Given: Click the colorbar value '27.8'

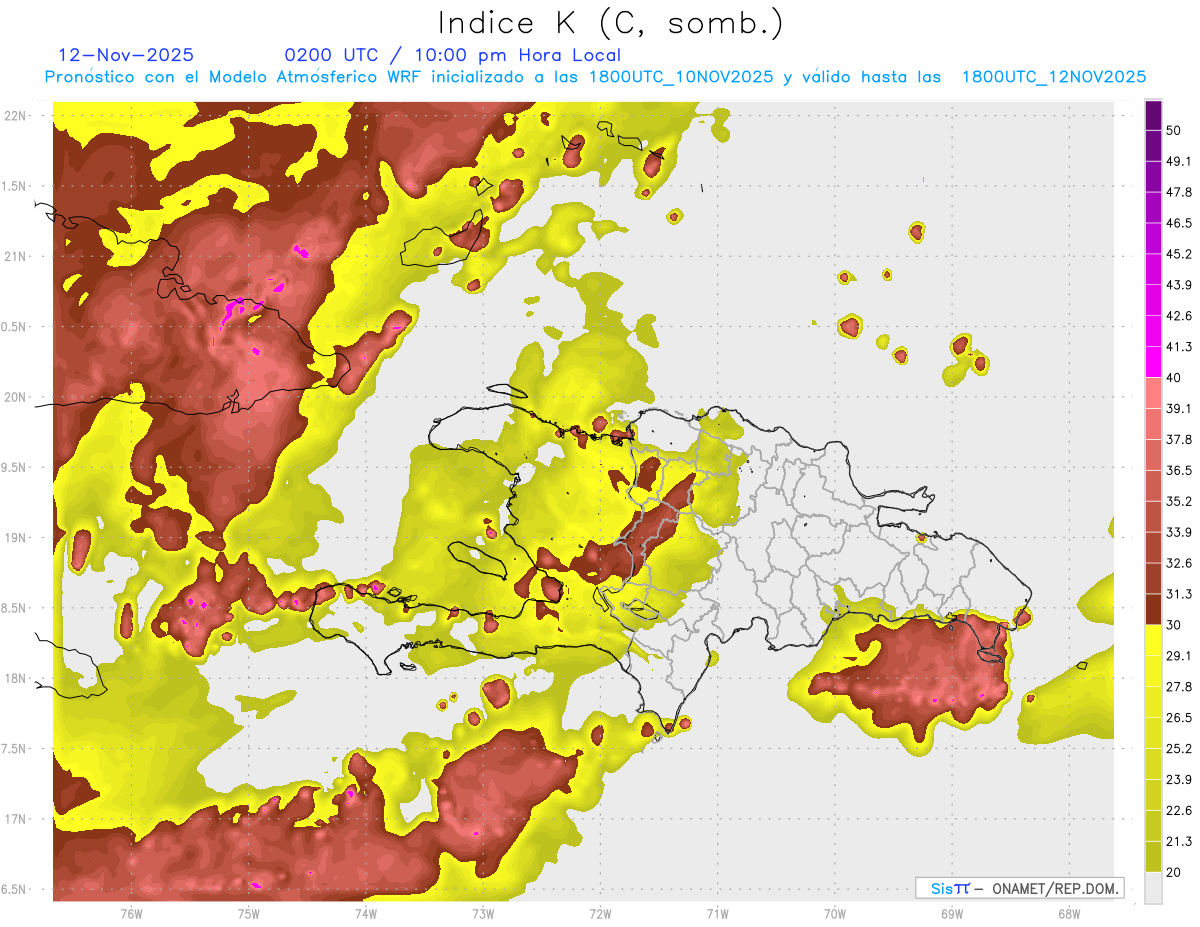Looking at the screenshot, I should [x=1178, y=687].
